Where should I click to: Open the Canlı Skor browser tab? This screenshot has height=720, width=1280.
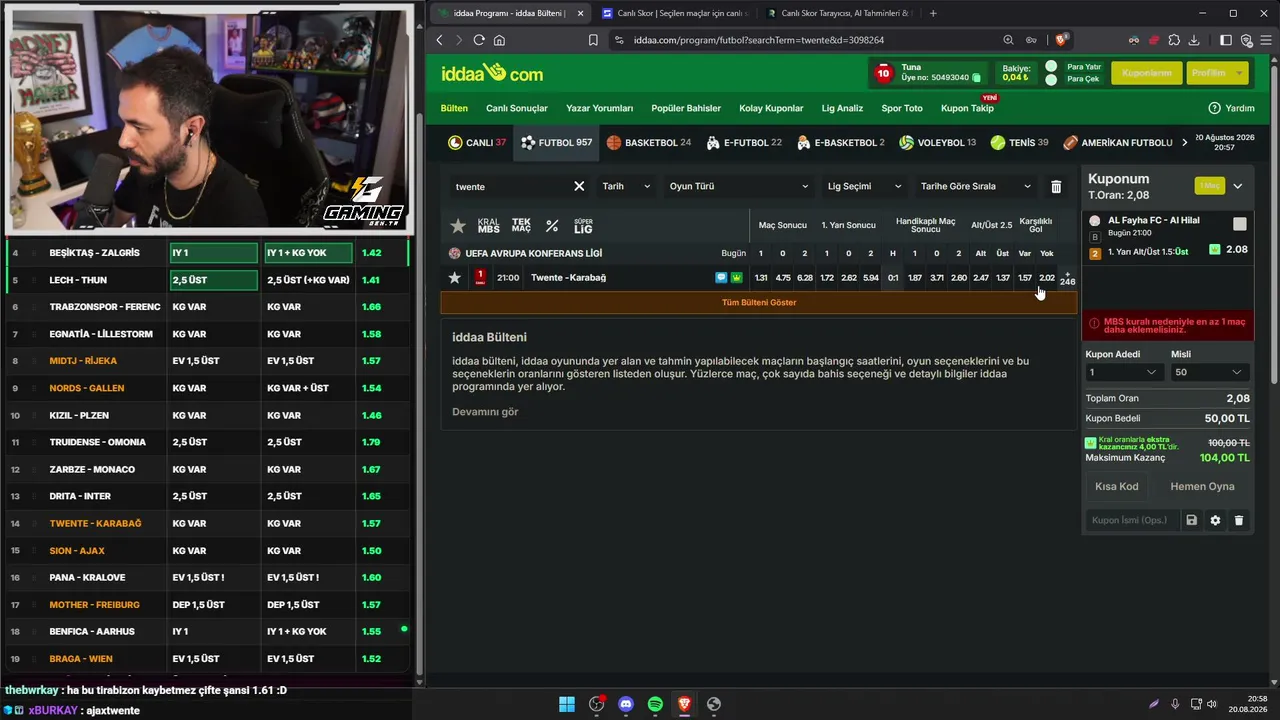674,13
